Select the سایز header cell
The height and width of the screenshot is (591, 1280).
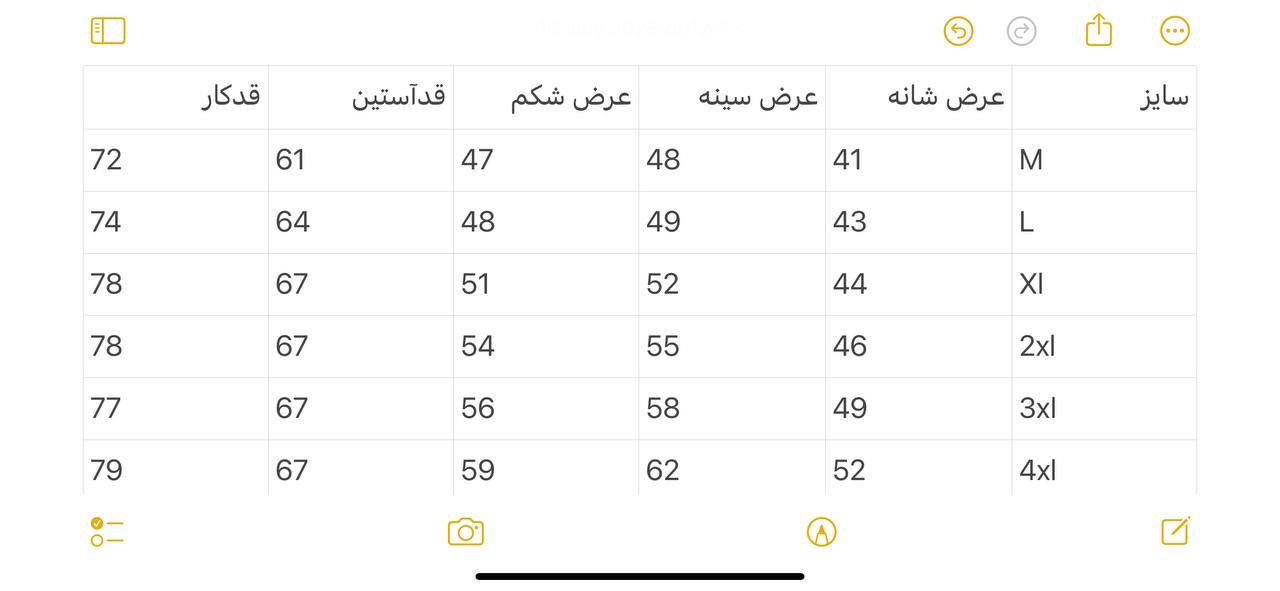click(x=1104, y=97)
